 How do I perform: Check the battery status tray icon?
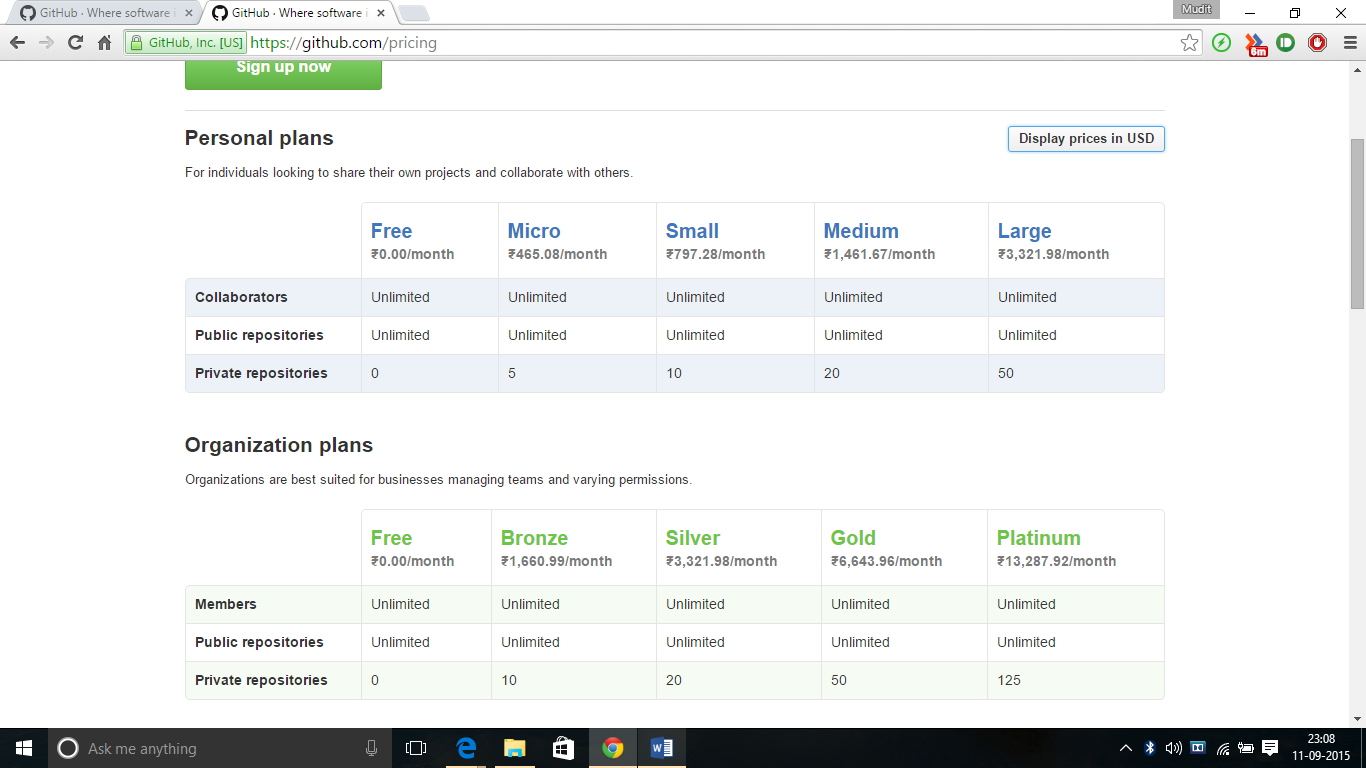(1246, 748)
